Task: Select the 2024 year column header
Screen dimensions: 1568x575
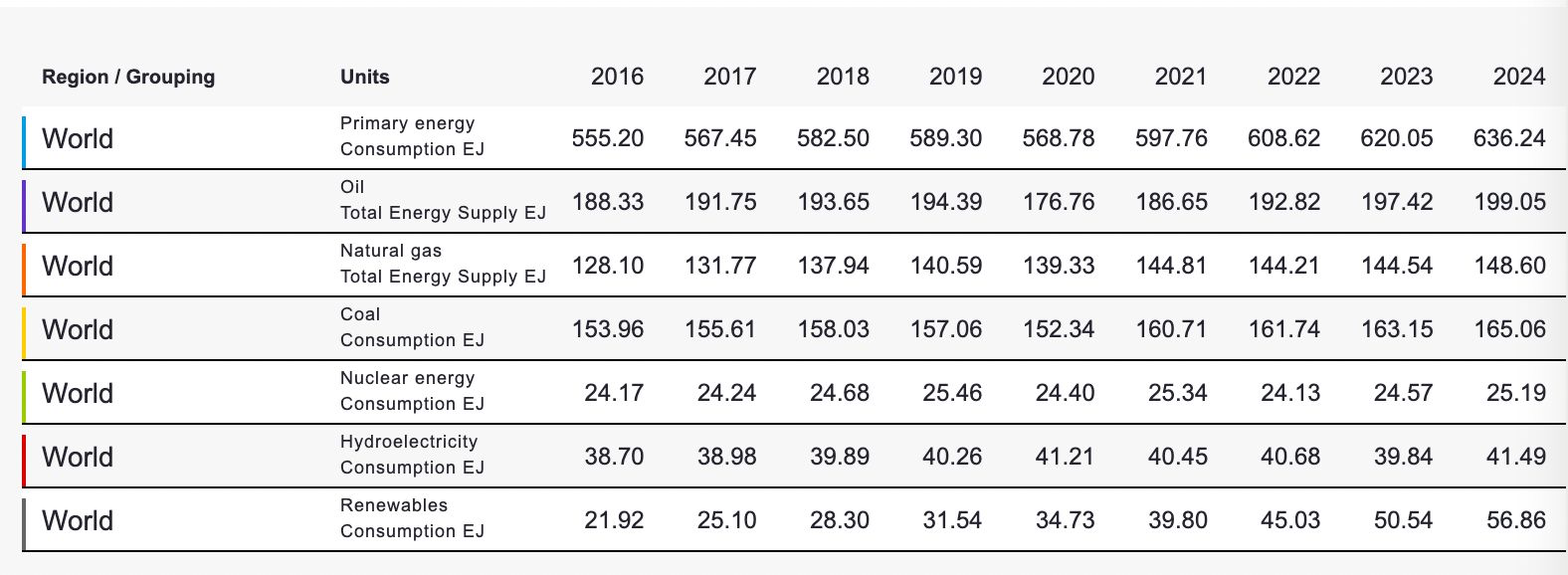Action: pyautogui.click(x=1518, y=77)
